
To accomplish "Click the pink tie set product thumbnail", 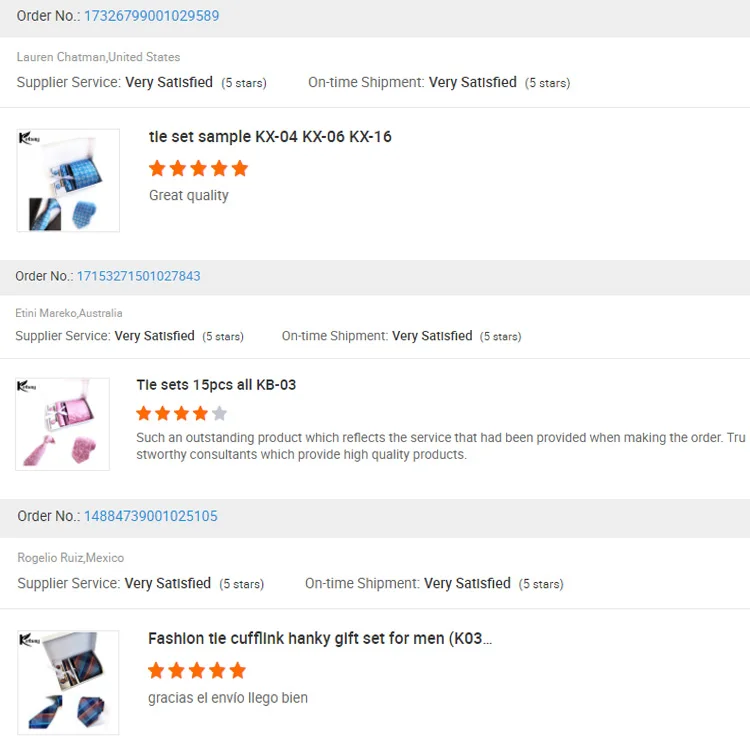I will pyautogui.click(x=62, y=424).
